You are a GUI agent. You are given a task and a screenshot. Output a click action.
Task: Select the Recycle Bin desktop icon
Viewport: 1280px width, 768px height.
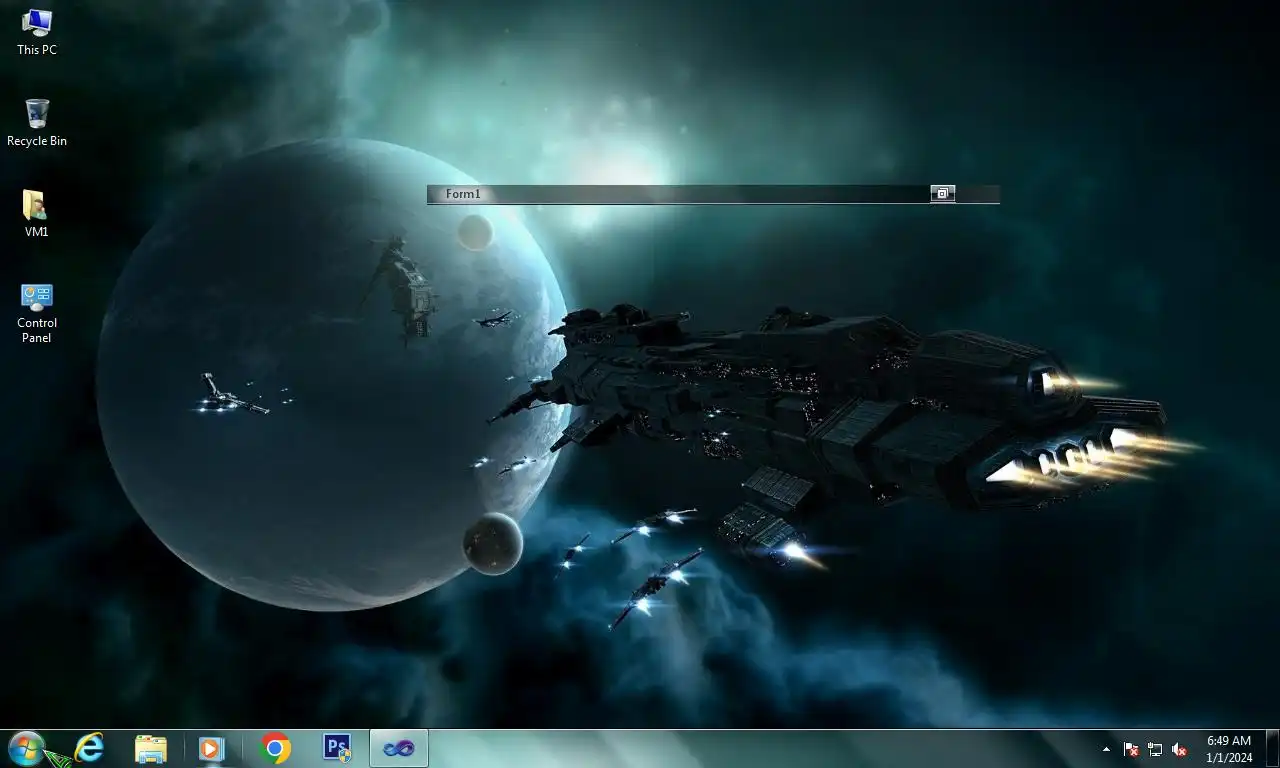37,123
